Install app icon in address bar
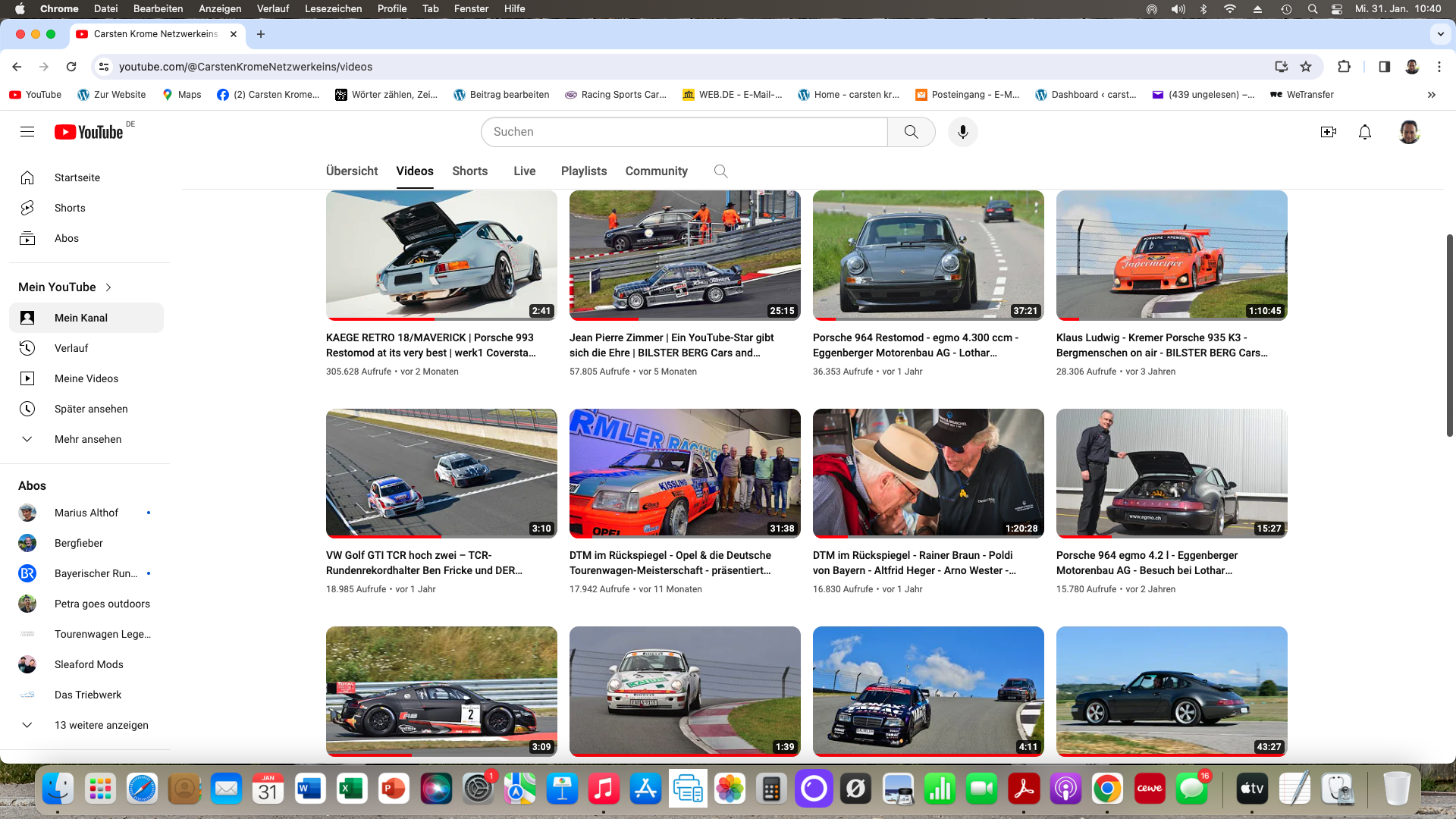 click(x=1281, y=67)
